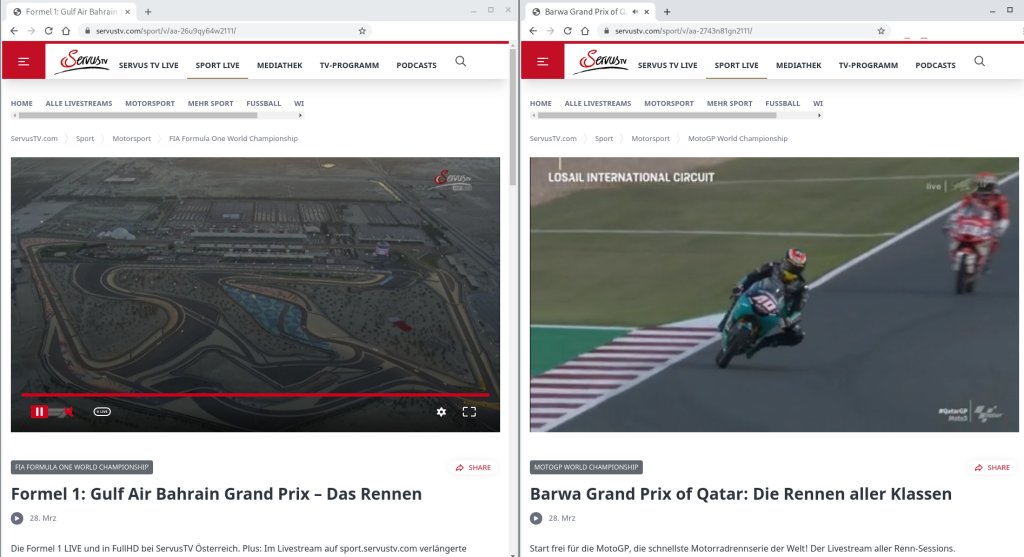Click HOME sub-nav in left window
Image resolution: width=1024 pixels, height=557 pixels.
(x=22, y=103)
